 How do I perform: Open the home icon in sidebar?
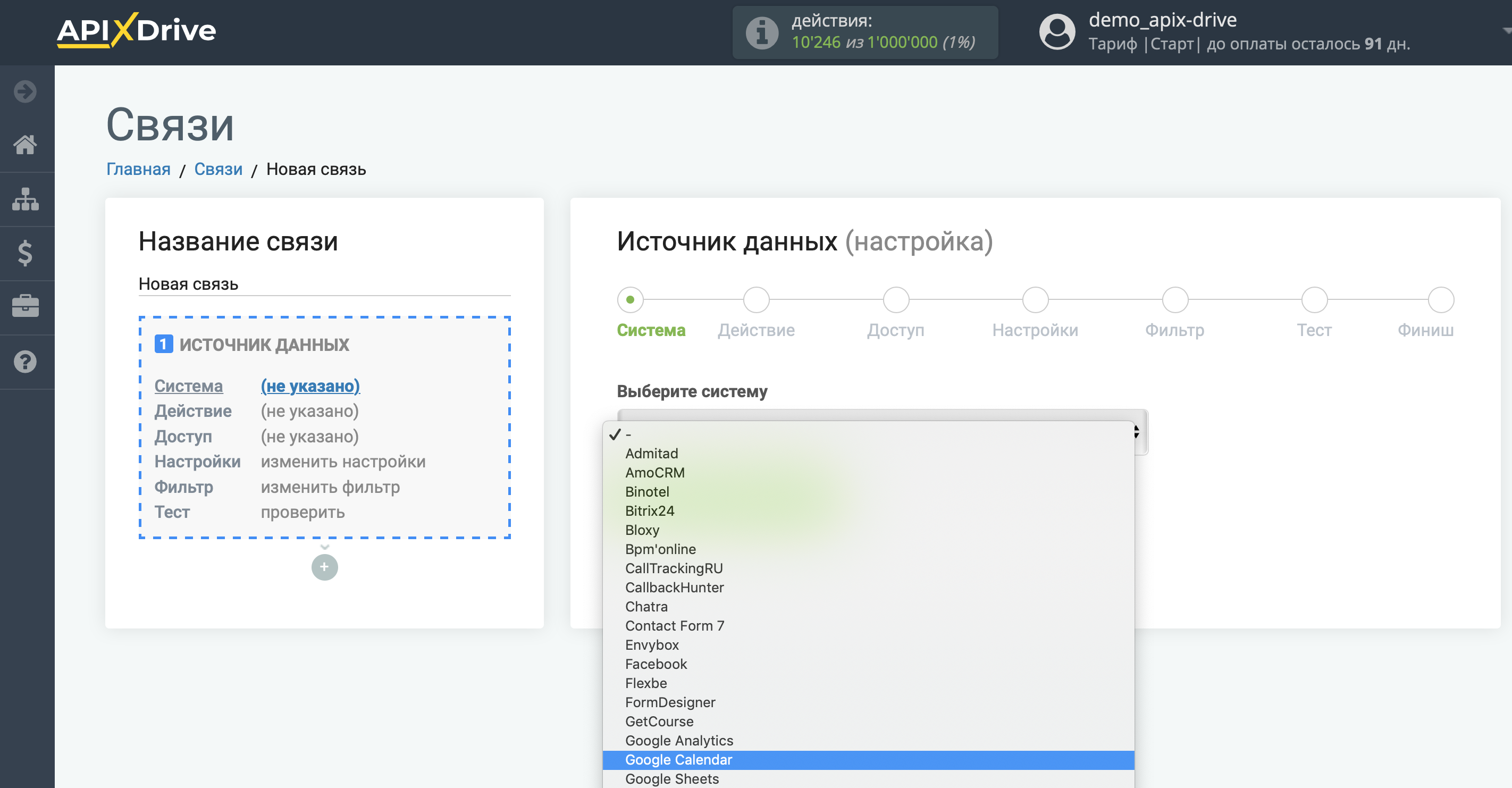[x=25, y=145]
